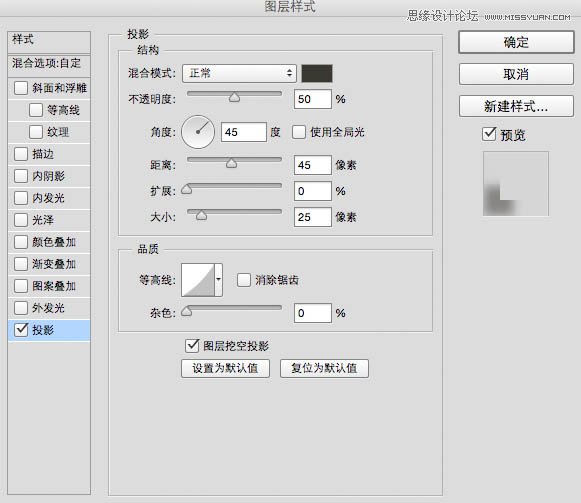Click the 大小 pixel field
This screenshot has height=503, width=581.
tap(313, 217)
